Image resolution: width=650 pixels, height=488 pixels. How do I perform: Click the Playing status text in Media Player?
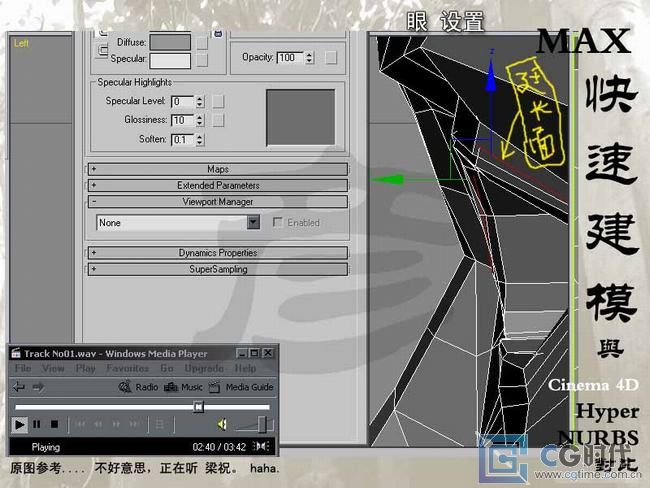[x=46, y=447]
